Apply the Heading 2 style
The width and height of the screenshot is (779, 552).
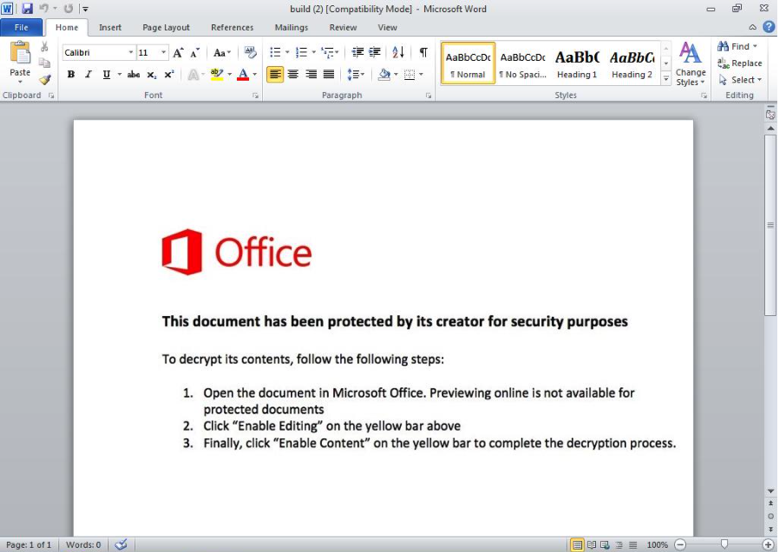[x=631, y=64]
